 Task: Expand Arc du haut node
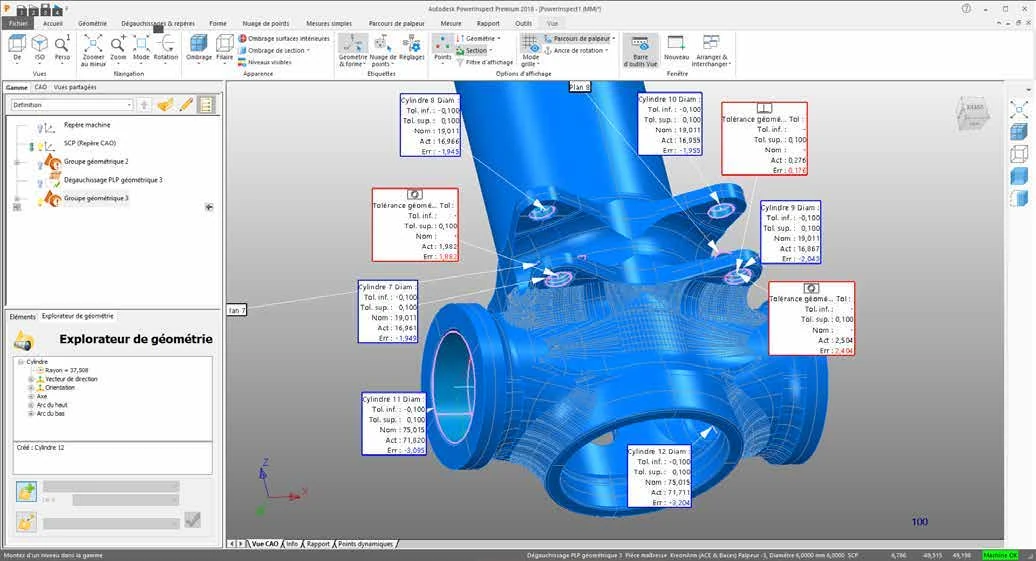30,405
